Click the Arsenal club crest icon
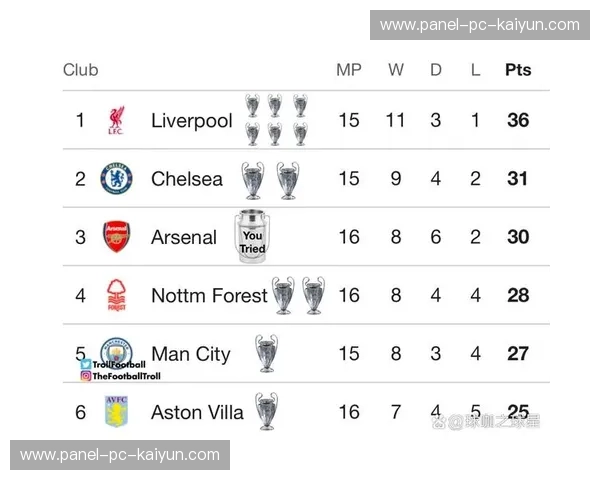Image resolution: width=600 pixels, height=480 pixels. 116,237
